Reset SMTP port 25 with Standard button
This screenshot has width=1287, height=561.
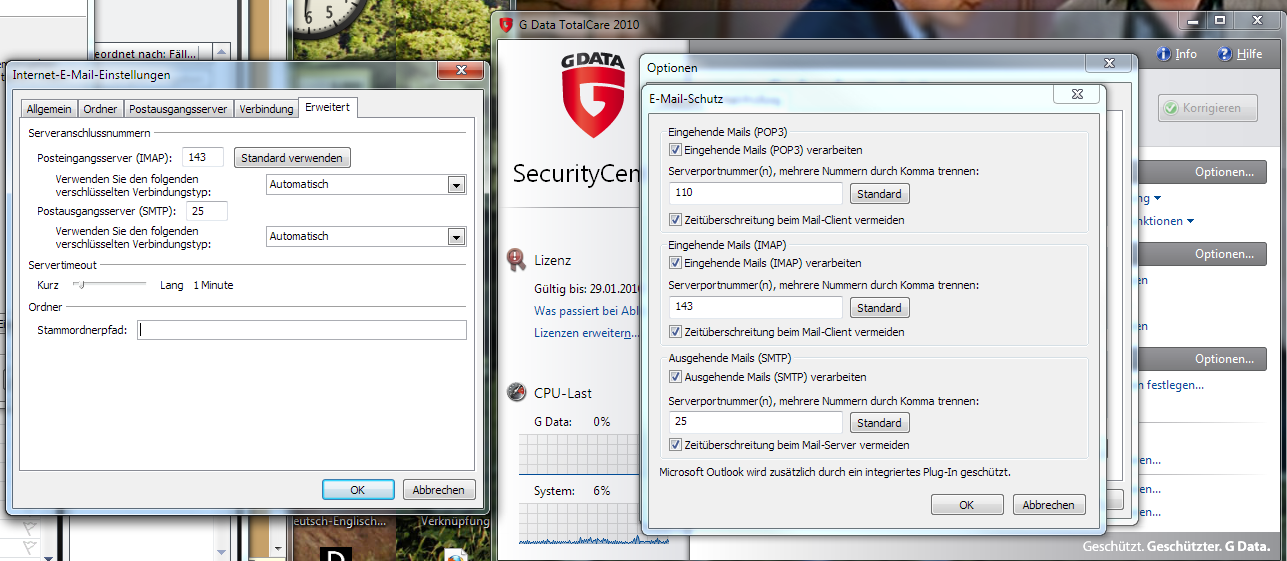[880, 423]
